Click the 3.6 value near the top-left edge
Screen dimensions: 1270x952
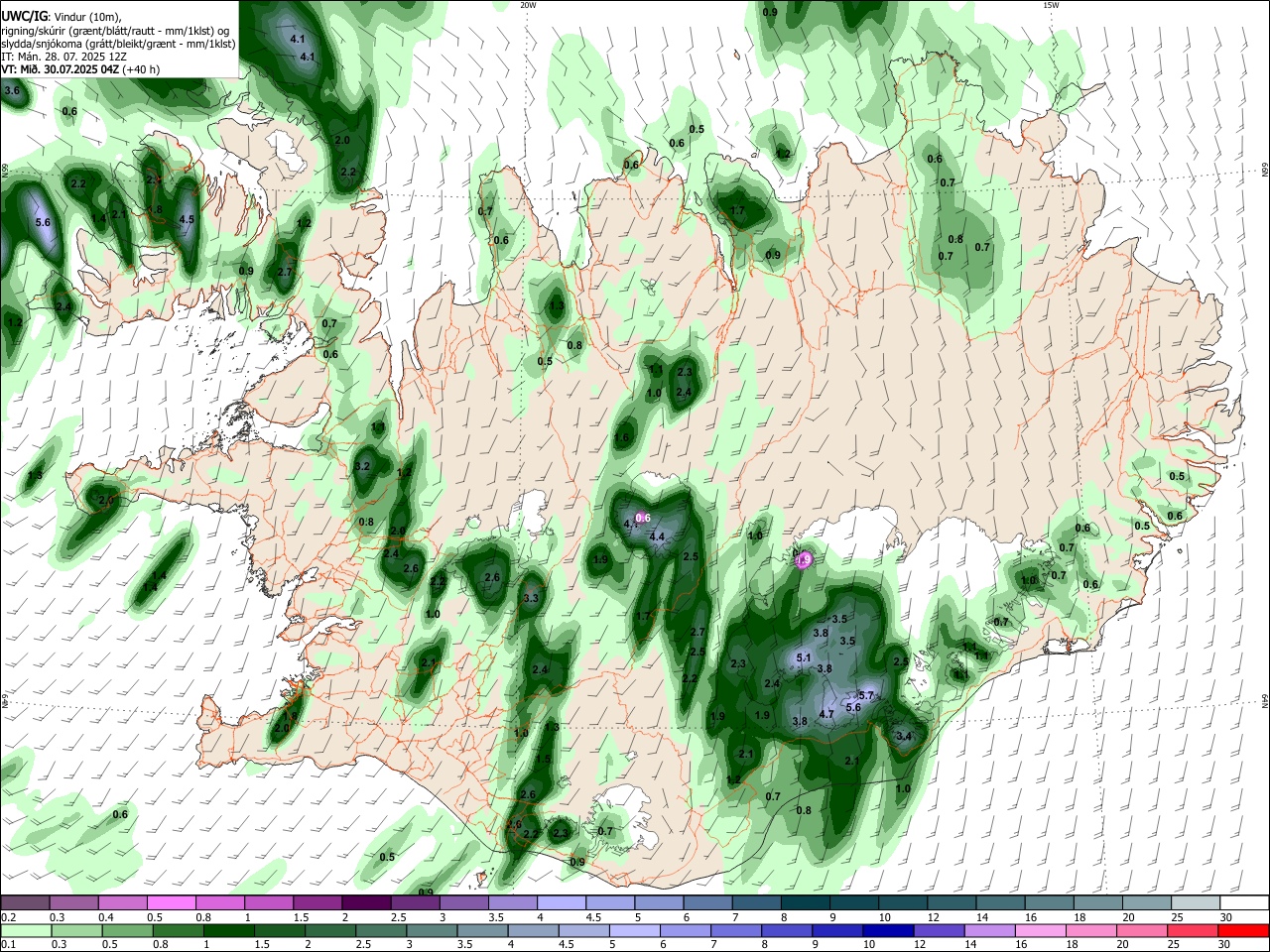tap(12, 90)
